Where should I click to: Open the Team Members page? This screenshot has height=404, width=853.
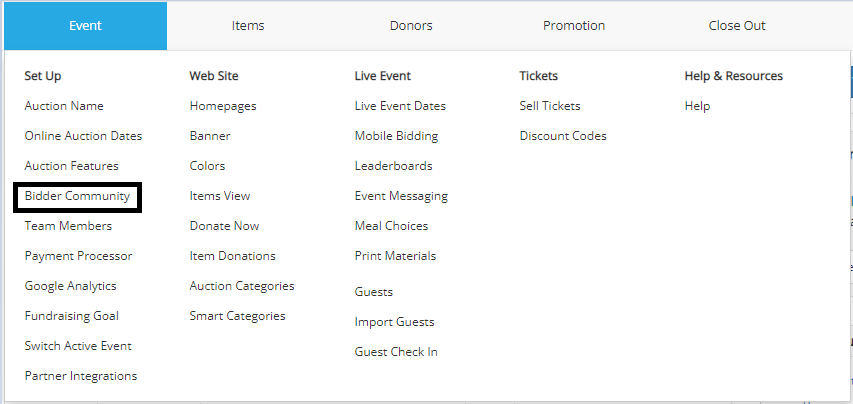point(68,226)
